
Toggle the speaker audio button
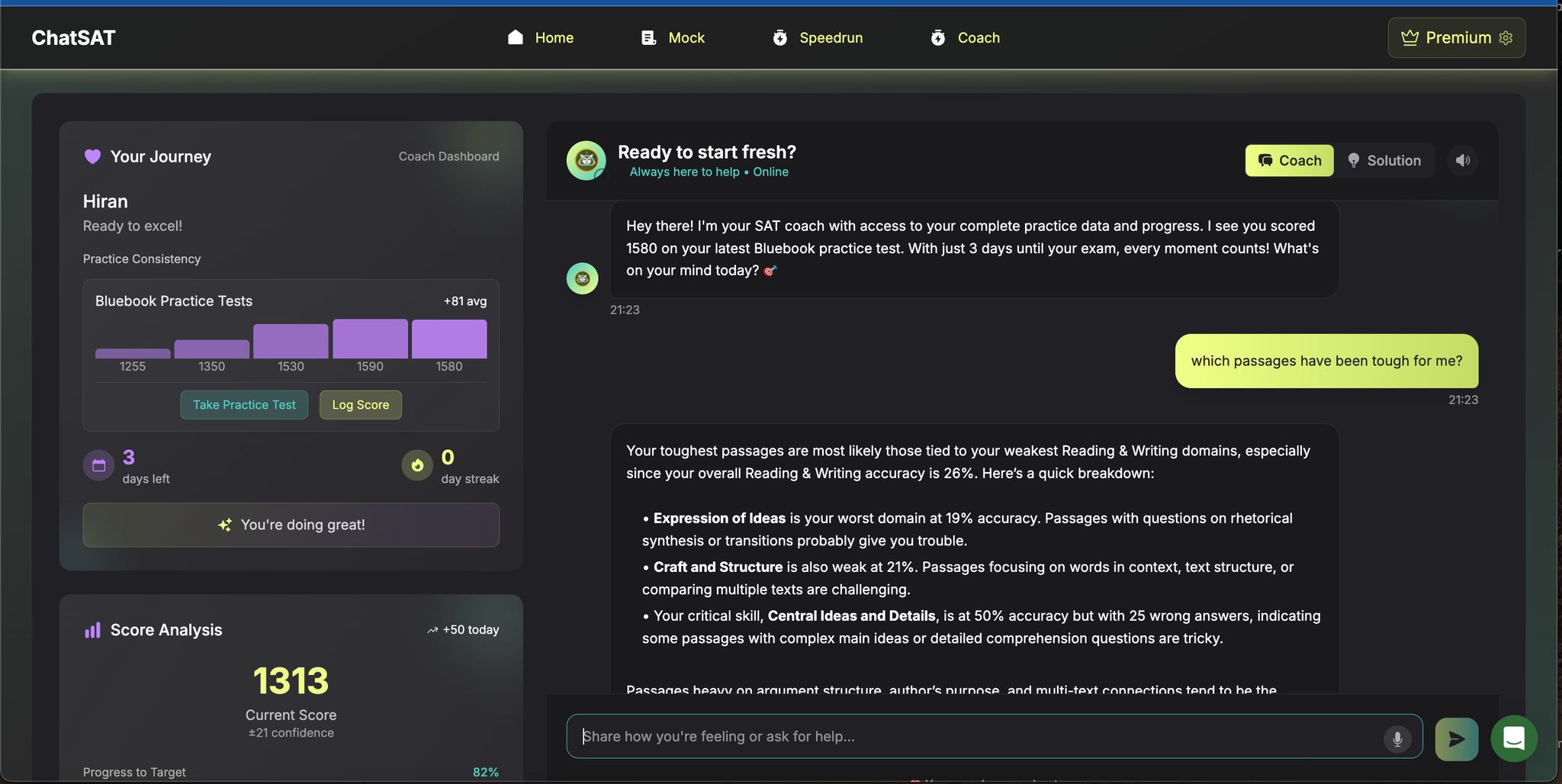(1462, 160)
